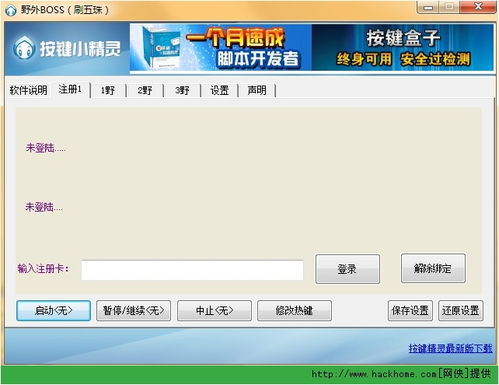View the 声明 tab
Screen dimensions: 499x385
point(257,90)
